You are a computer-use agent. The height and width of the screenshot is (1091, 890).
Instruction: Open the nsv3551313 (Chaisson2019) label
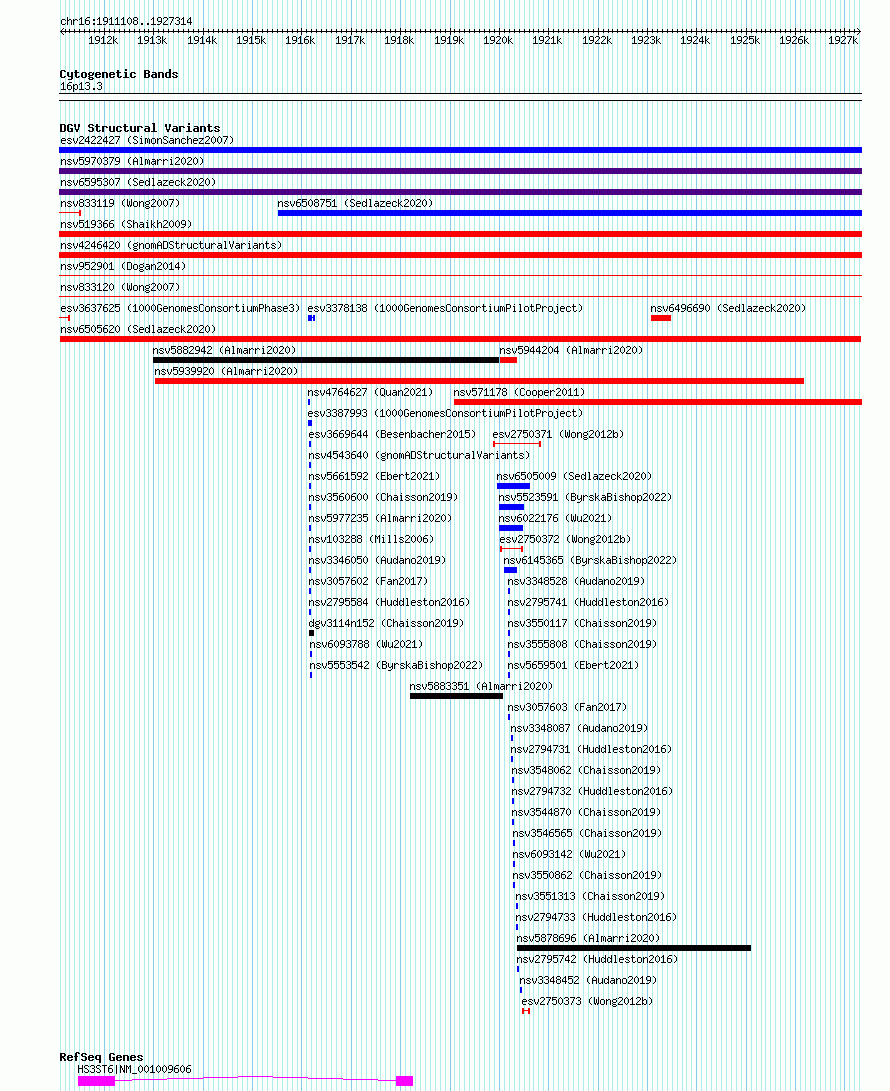[x=590, y=896]
